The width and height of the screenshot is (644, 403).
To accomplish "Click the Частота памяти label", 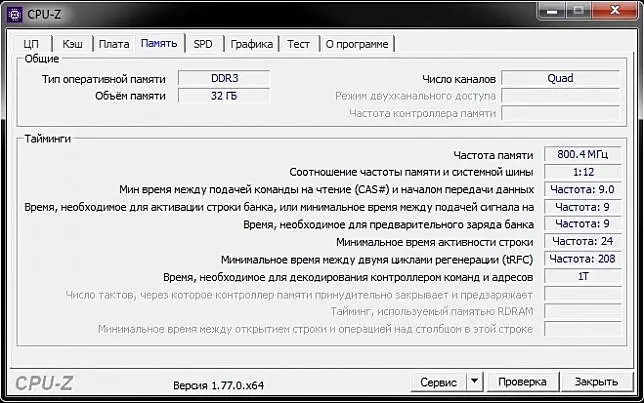I will pyautogui.click(x=493, y=155).
